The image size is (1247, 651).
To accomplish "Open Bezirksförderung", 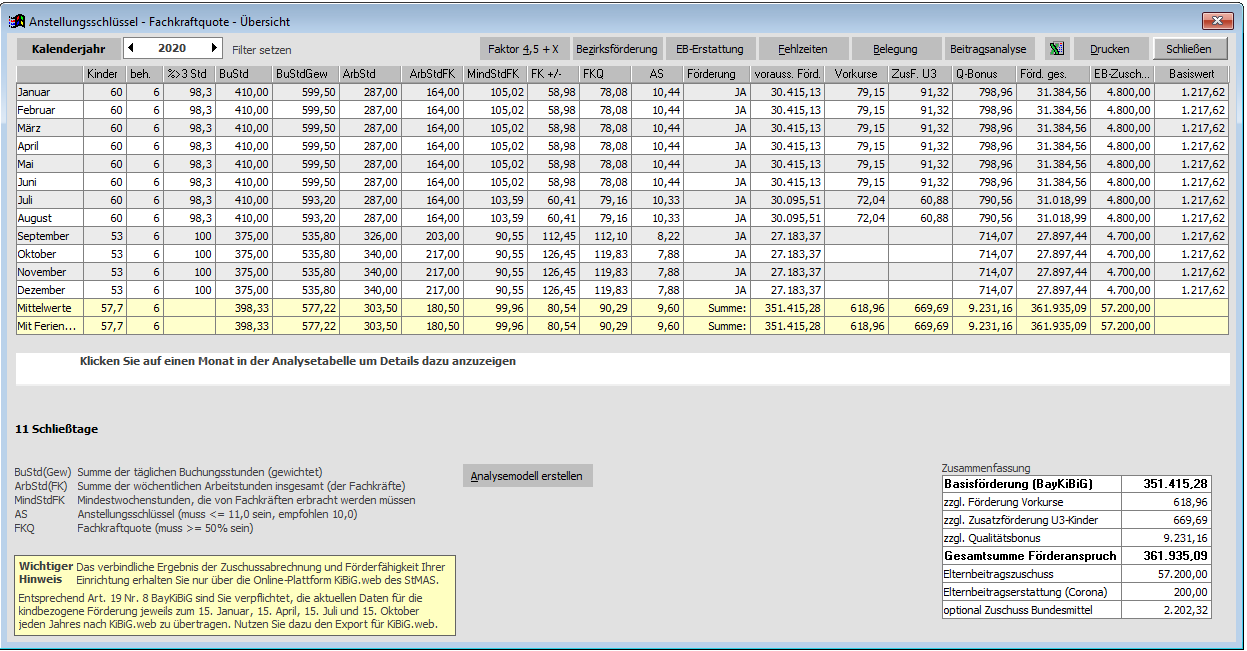I will coord(617,48).
